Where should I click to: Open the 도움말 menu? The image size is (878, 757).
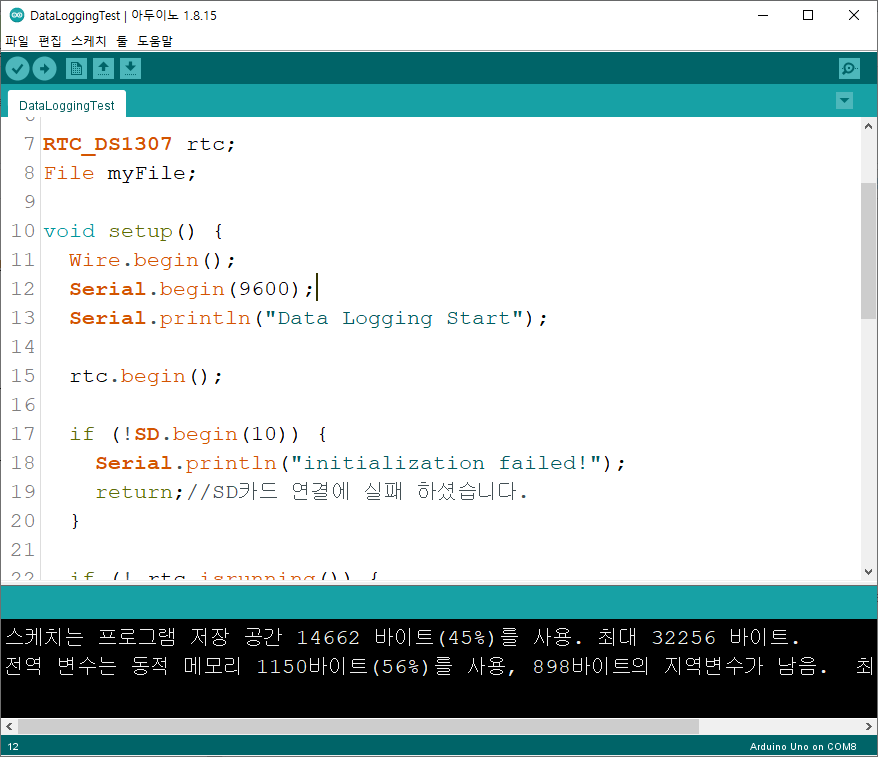(155, 41)
